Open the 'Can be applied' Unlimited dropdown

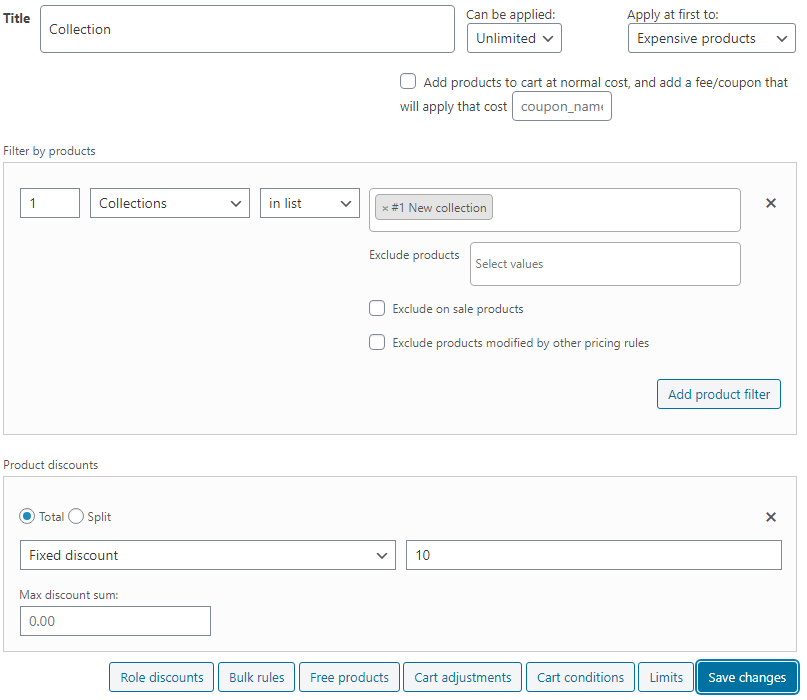point(514,38)
